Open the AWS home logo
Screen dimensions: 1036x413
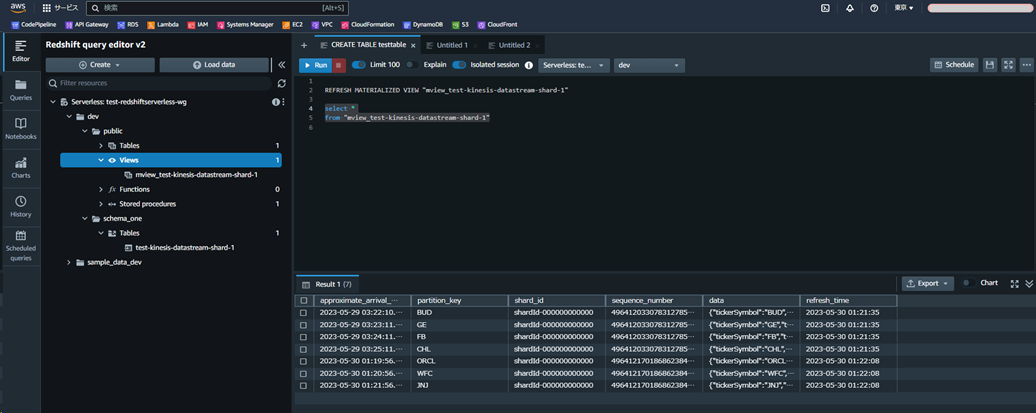[17, 8]
